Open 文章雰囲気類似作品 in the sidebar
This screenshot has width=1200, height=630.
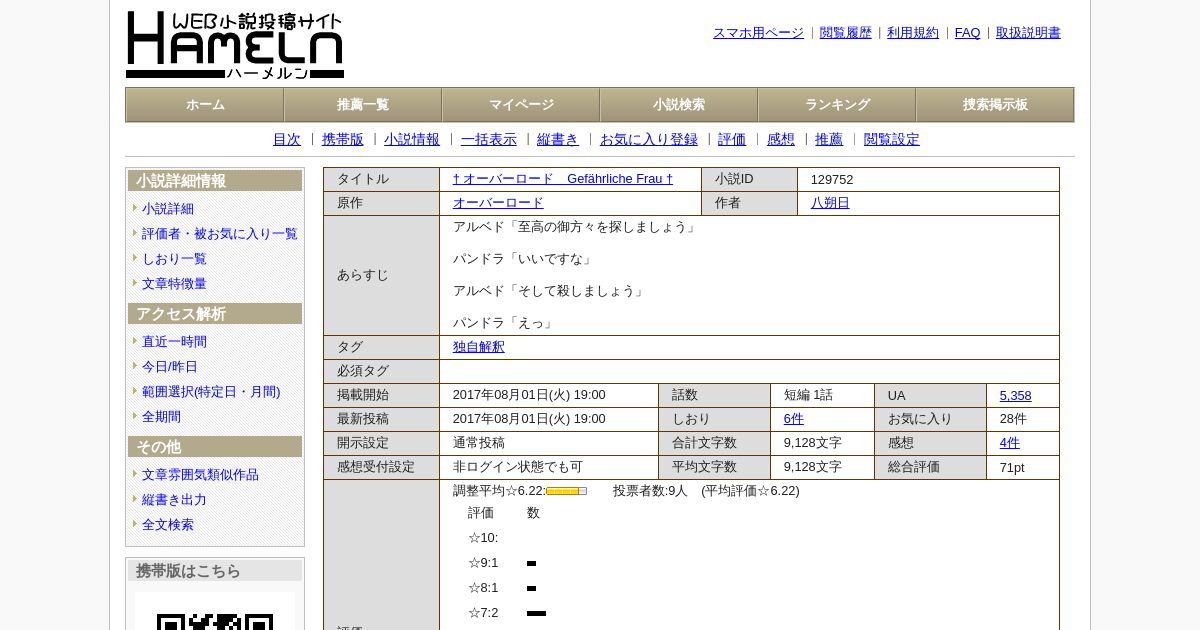pyautogui.click(x=200, y=475)
